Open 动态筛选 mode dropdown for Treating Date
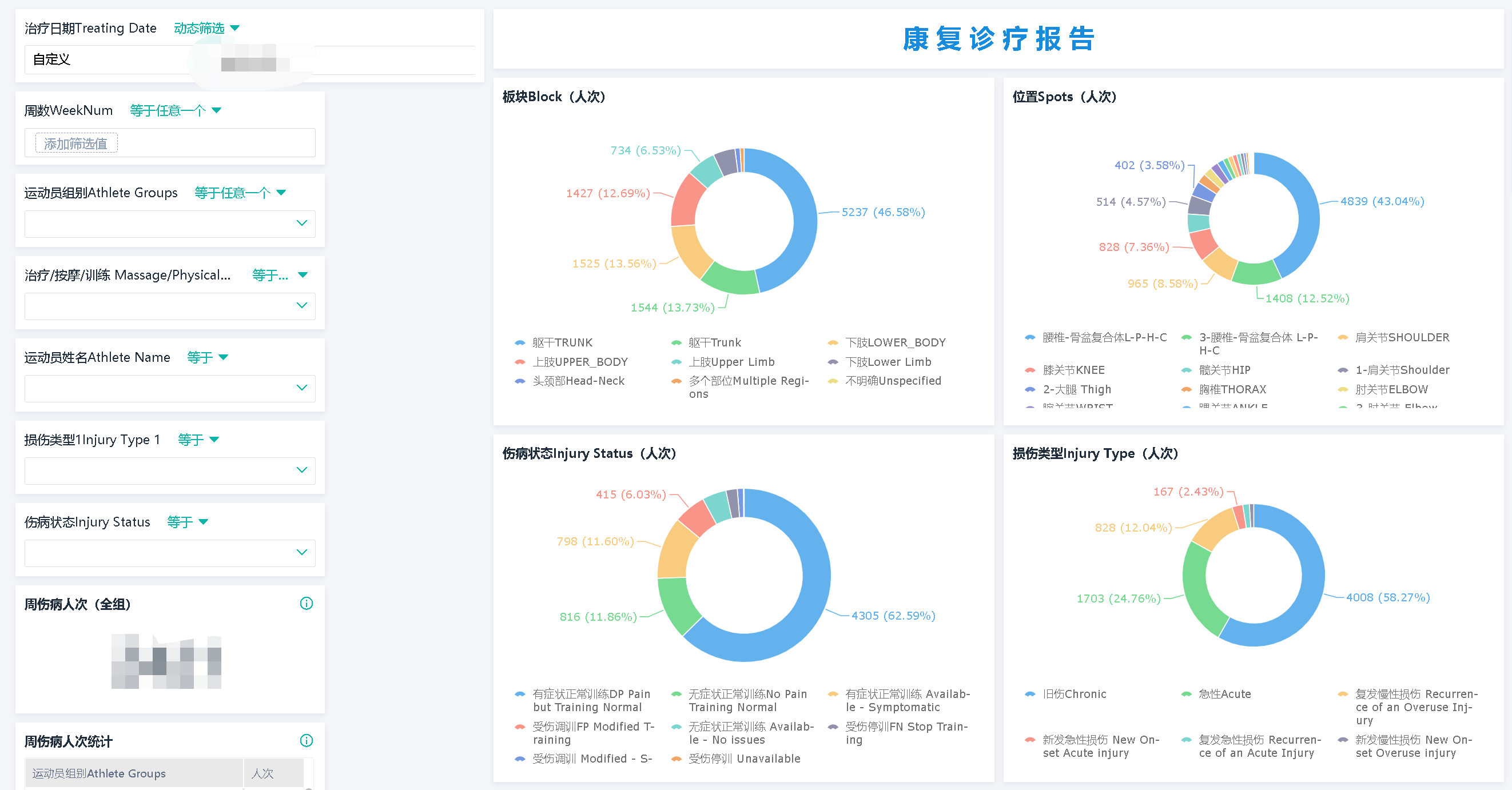This screenshot has width=1512, height=790. click(206, 28)
